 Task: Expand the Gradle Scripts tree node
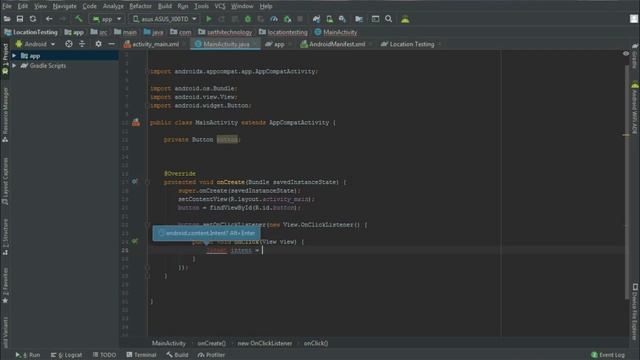(x=14, y=65)
